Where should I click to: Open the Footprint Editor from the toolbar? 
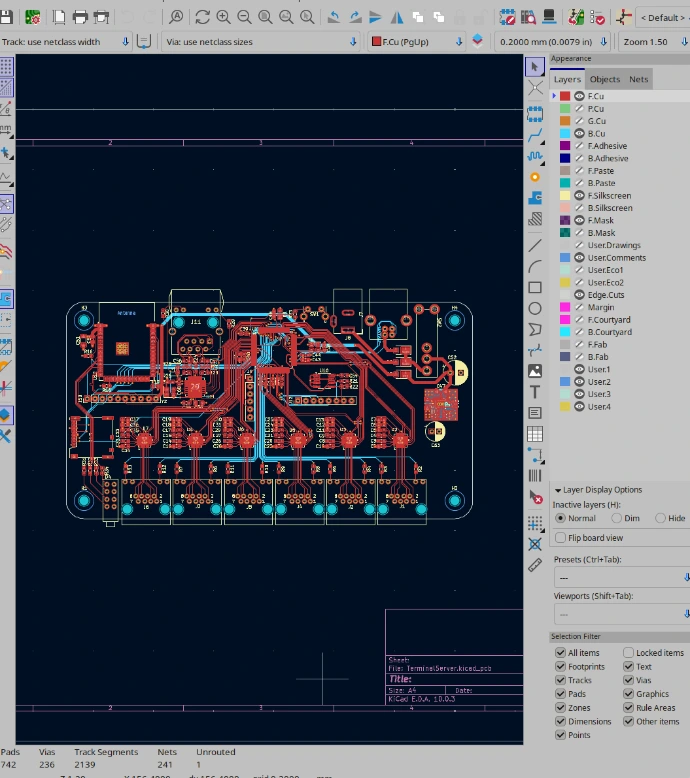coord(507,17)
